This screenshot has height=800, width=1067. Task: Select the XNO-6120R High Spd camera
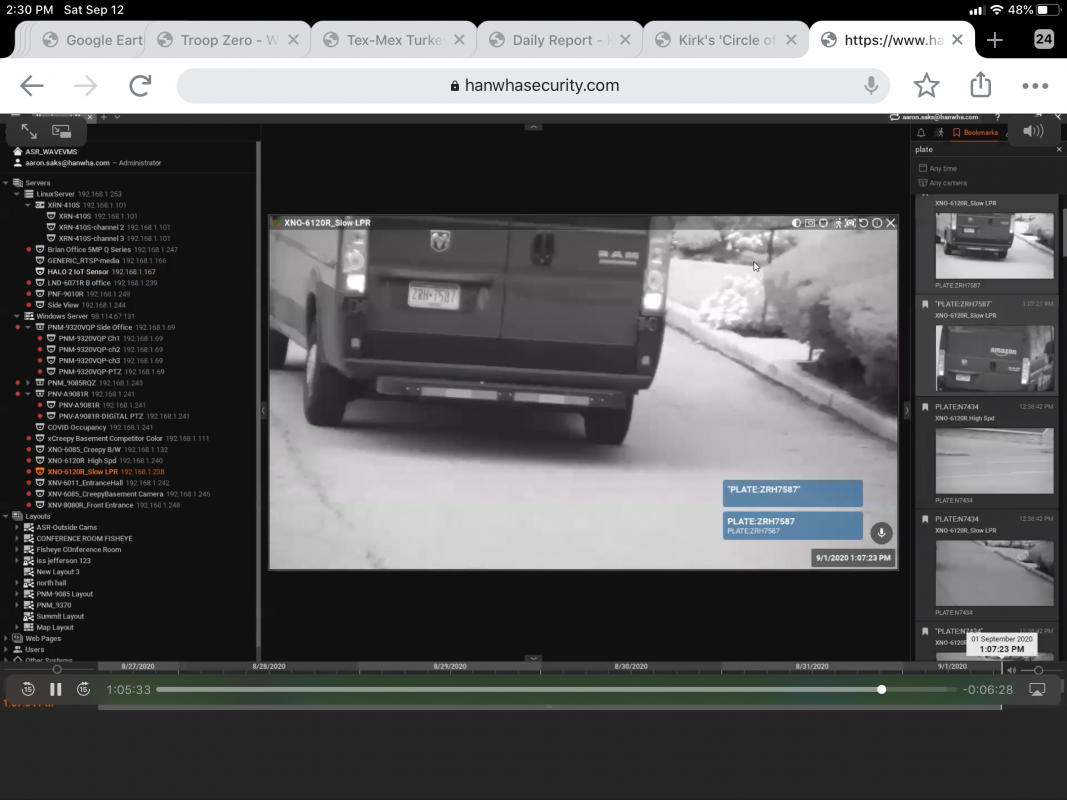pyautogui.click(x=105, y=461)
